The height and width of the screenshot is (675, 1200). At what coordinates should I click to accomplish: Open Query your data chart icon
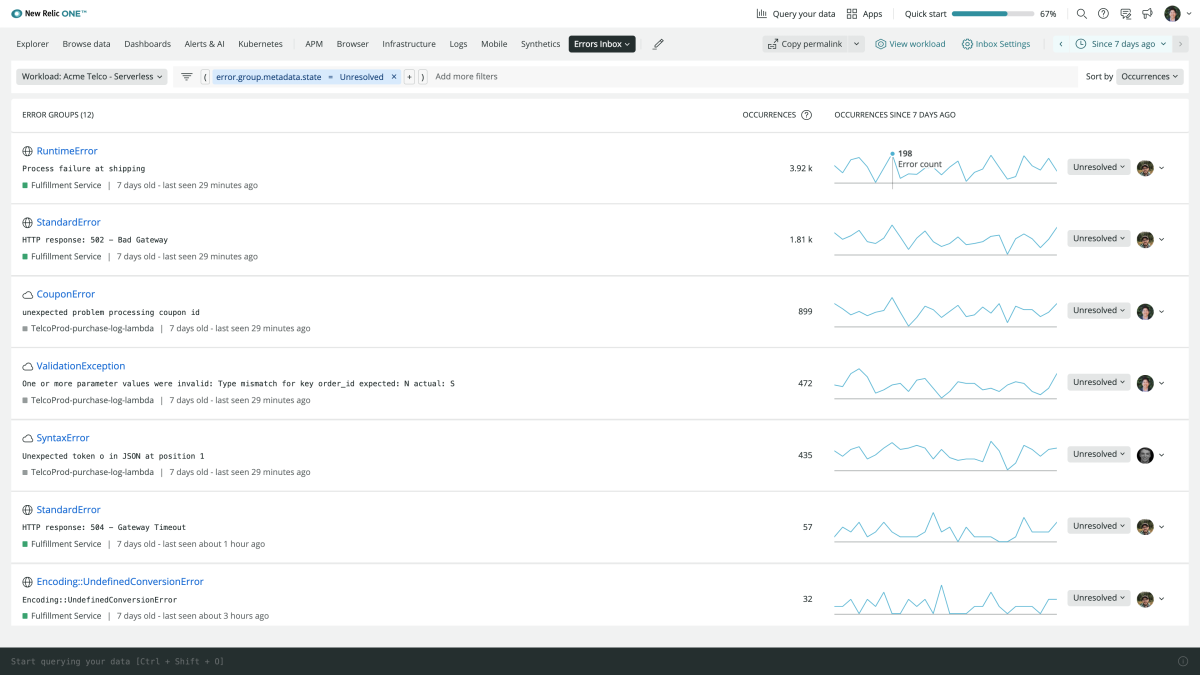[x=762, y=14]
